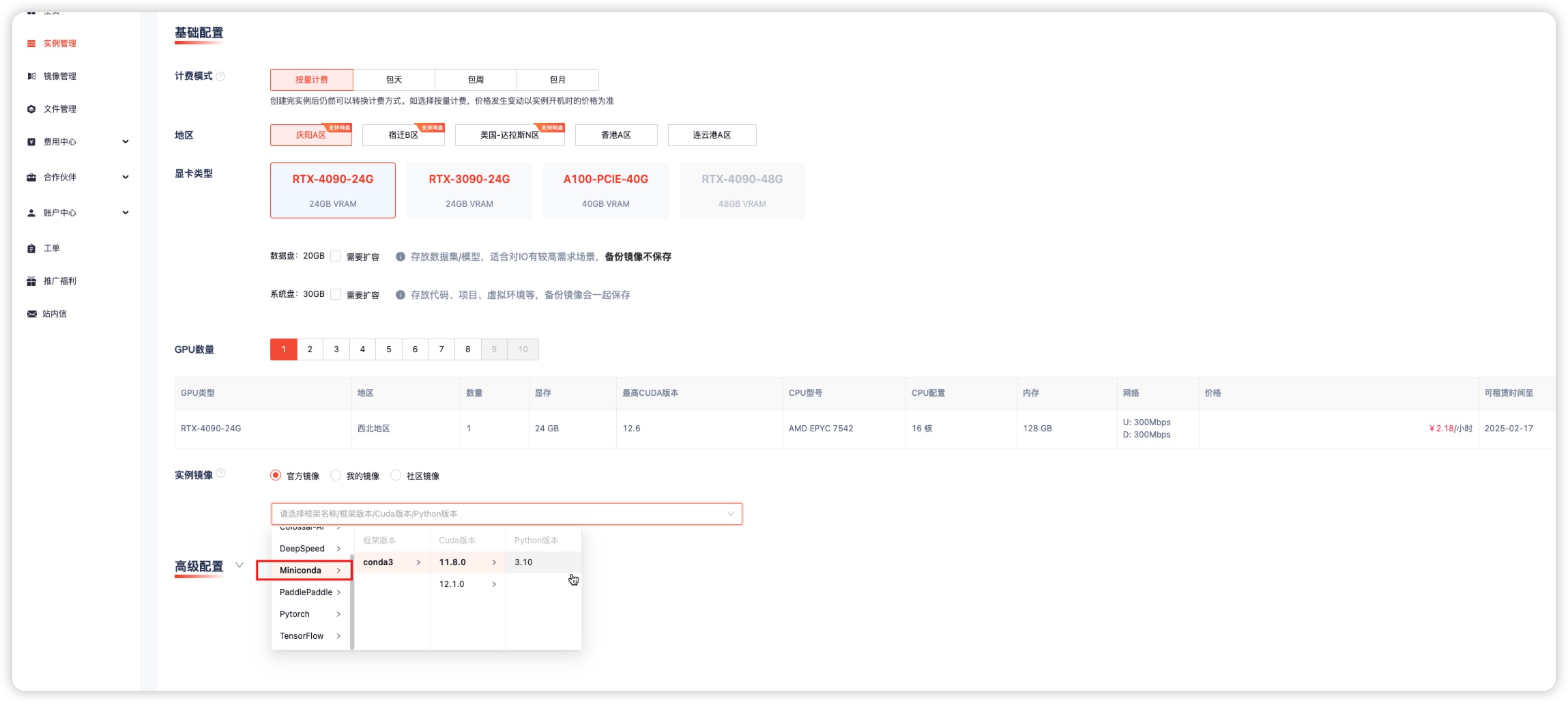Click the 费用中心 wallet icon
This screenshot has width=1568, height=703.
31,142
